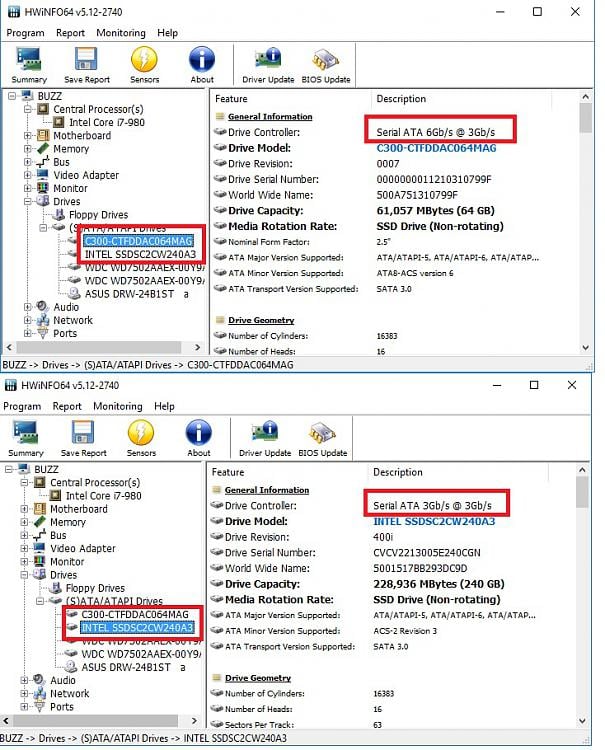Viewport: 605px width, 750px height.
Task: Minimize the bottom HWiNFO64 window
Action: [x=497, y=385]
